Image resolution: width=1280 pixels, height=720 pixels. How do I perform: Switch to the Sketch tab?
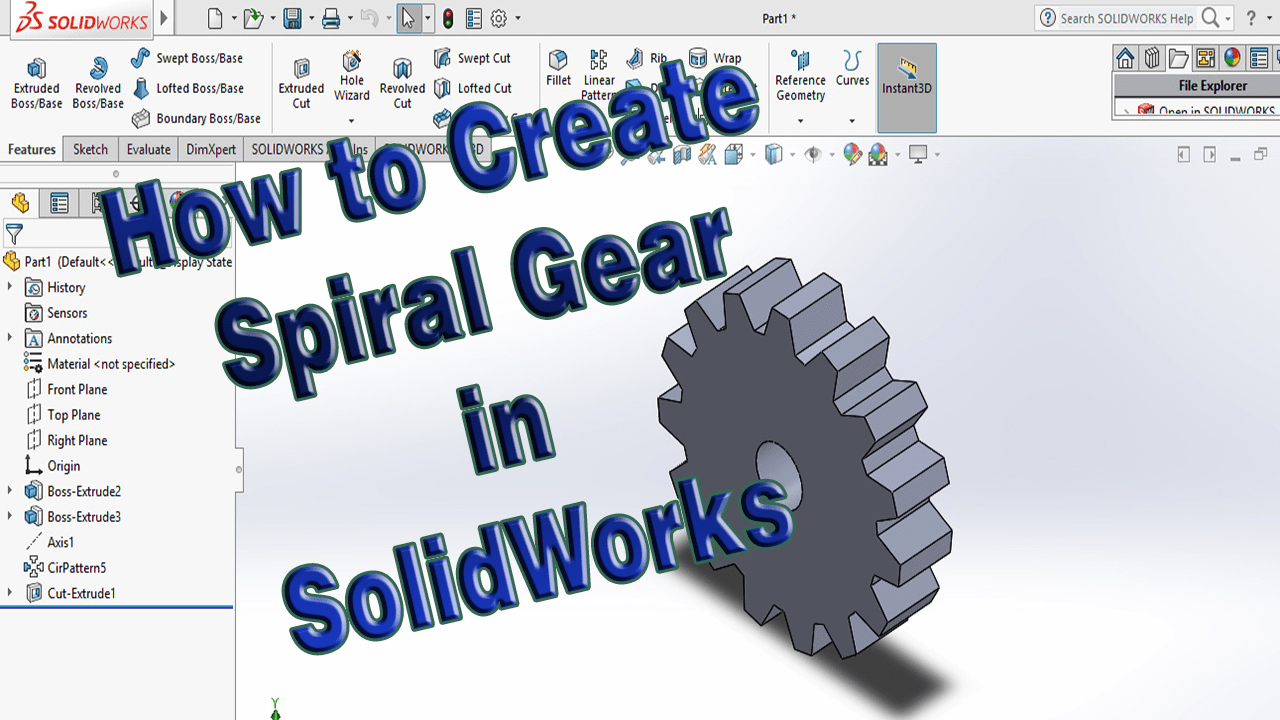90,149
